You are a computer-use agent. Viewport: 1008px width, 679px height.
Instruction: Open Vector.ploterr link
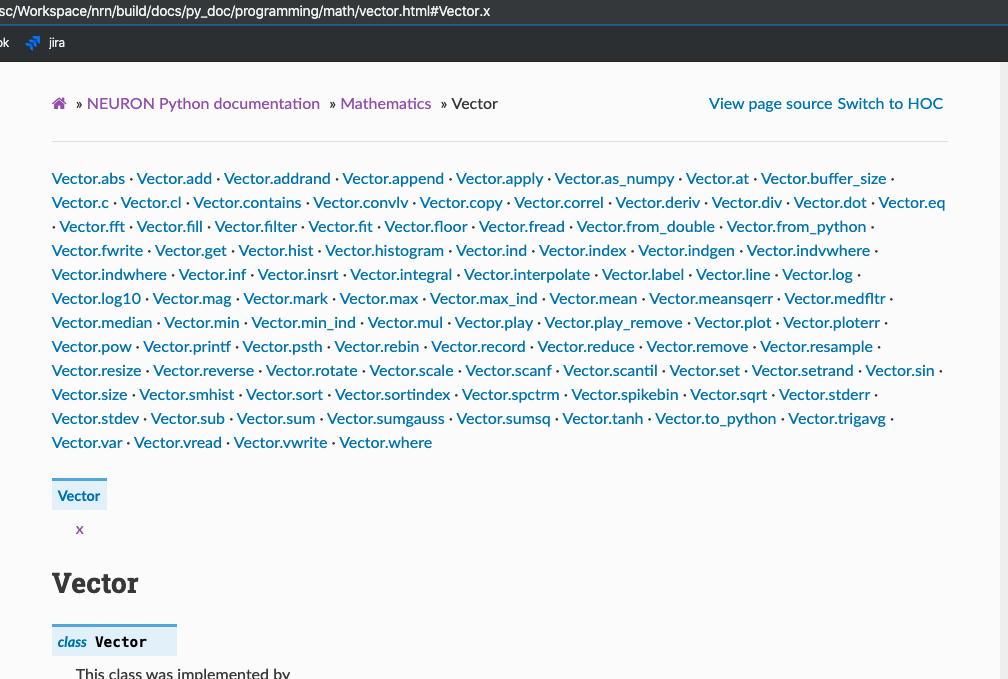pos(831,323)
